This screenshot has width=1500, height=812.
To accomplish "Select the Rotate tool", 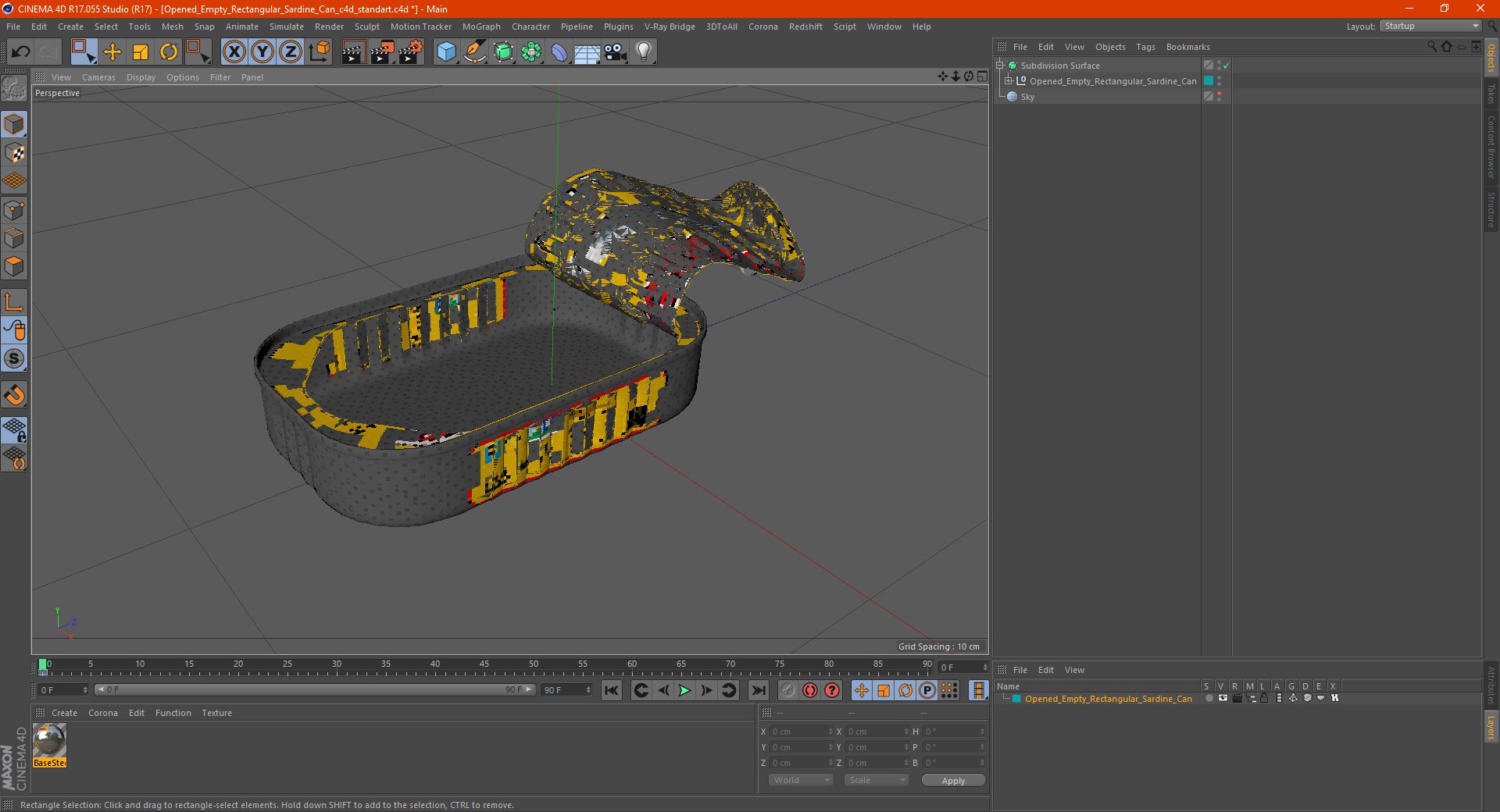I will click(169, 52).
